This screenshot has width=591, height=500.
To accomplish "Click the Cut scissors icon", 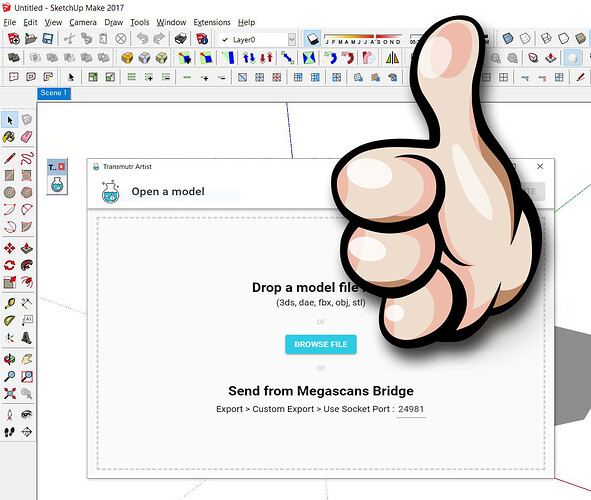I will pyautogui.click(x=69, y=39).
